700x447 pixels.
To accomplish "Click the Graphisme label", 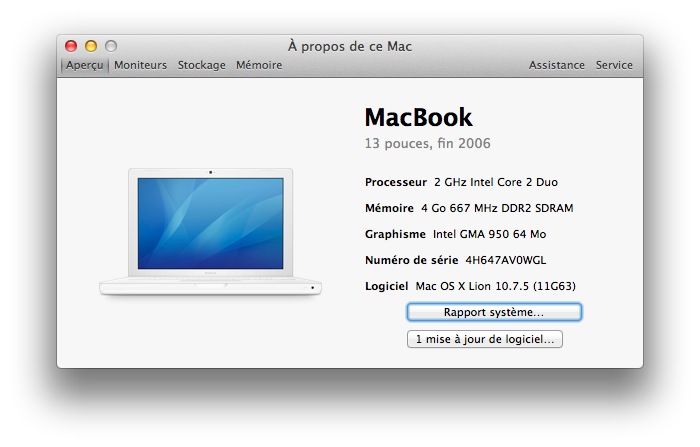I will click(395, 234).
